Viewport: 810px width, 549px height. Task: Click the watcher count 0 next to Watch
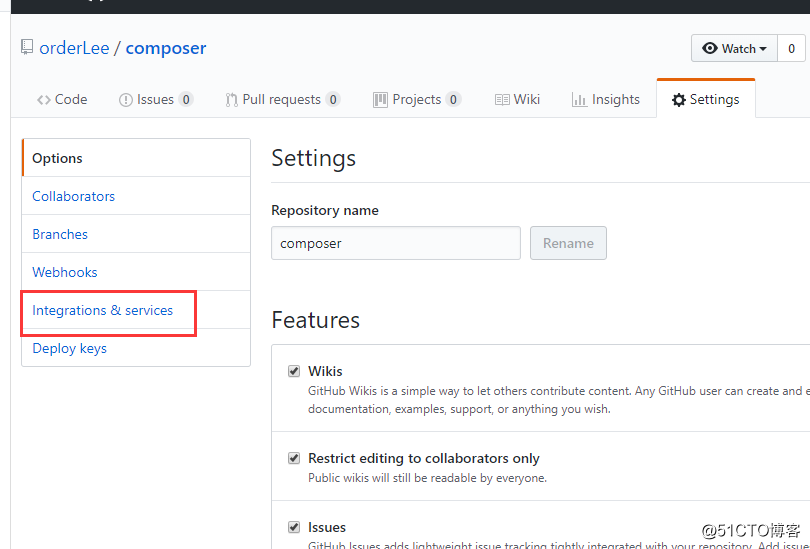pos(791,49)
